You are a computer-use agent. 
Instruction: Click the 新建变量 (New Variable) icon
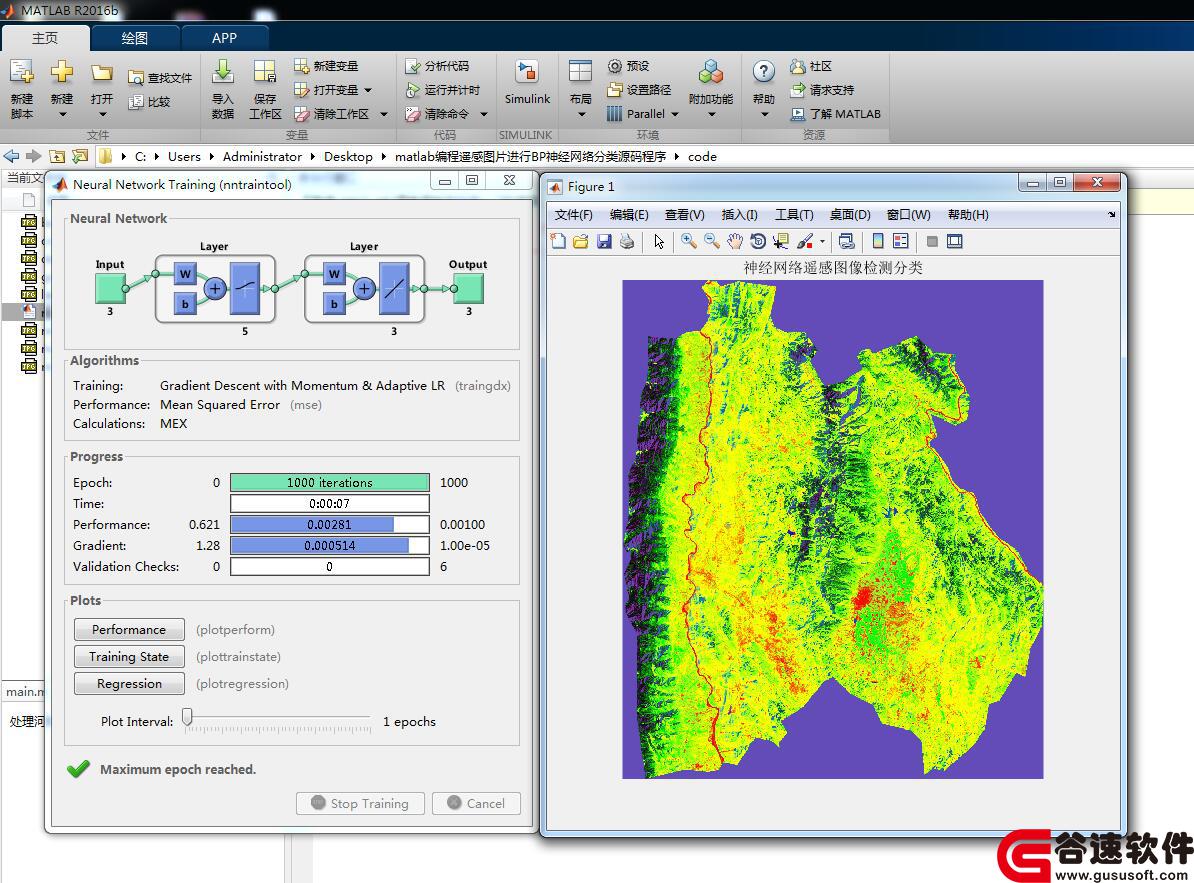302,66
